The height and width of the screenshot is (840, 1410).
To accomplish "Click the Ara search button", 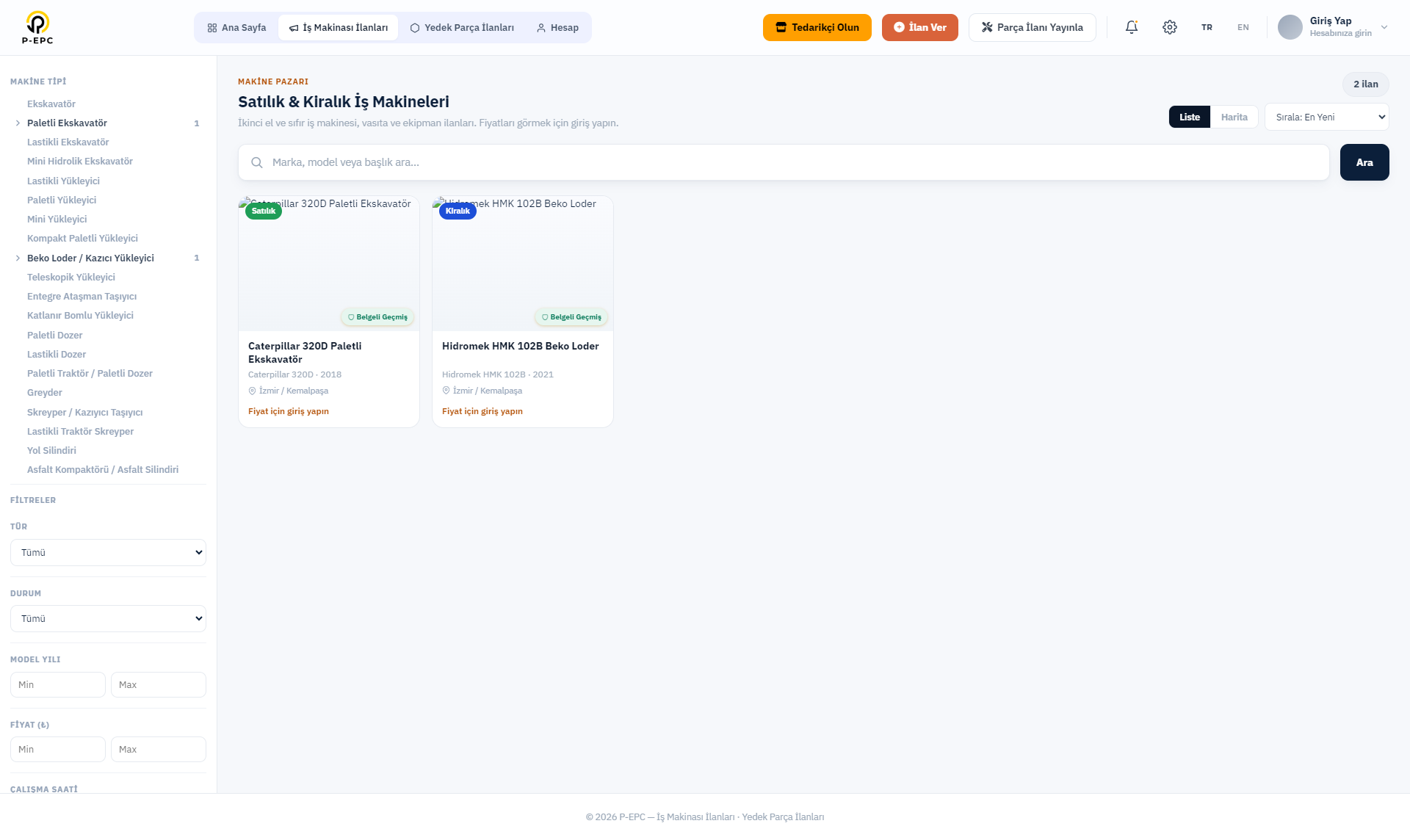I will click(x=1364, y=162).
